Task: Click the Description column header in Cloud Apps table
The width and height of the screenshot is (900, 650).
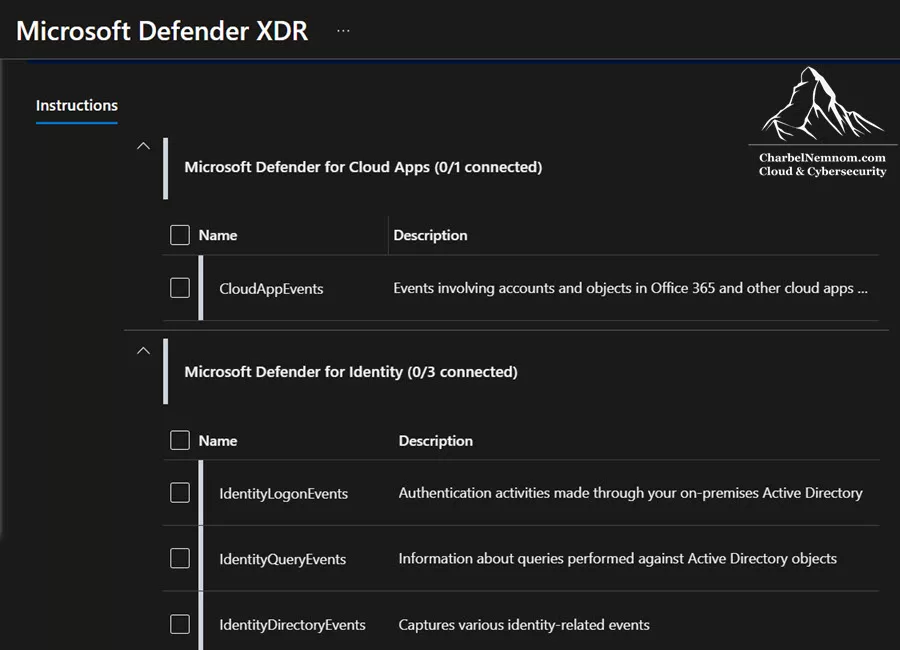Action: click(430, 235)
